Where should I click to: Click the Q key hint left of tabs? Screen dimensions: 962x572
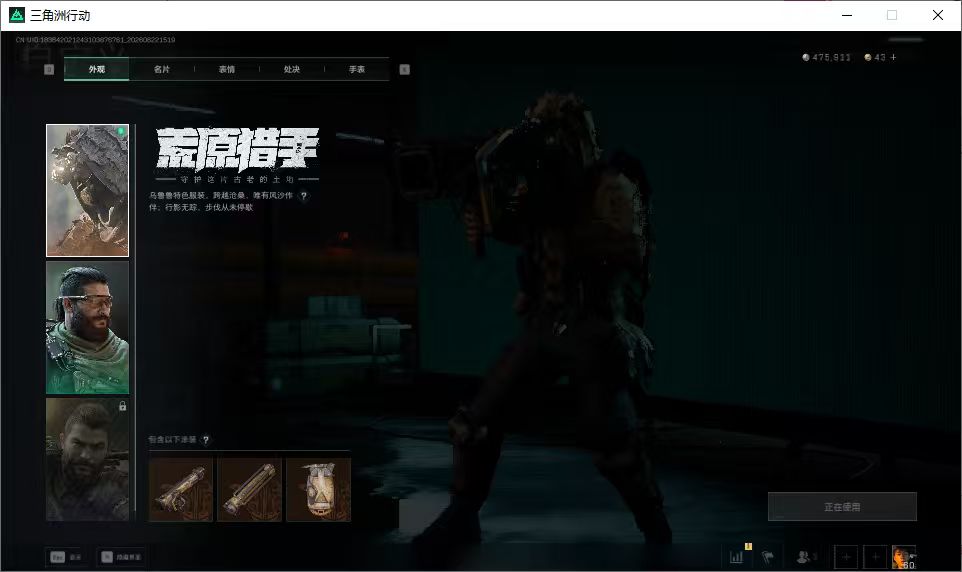click(49, 69)
